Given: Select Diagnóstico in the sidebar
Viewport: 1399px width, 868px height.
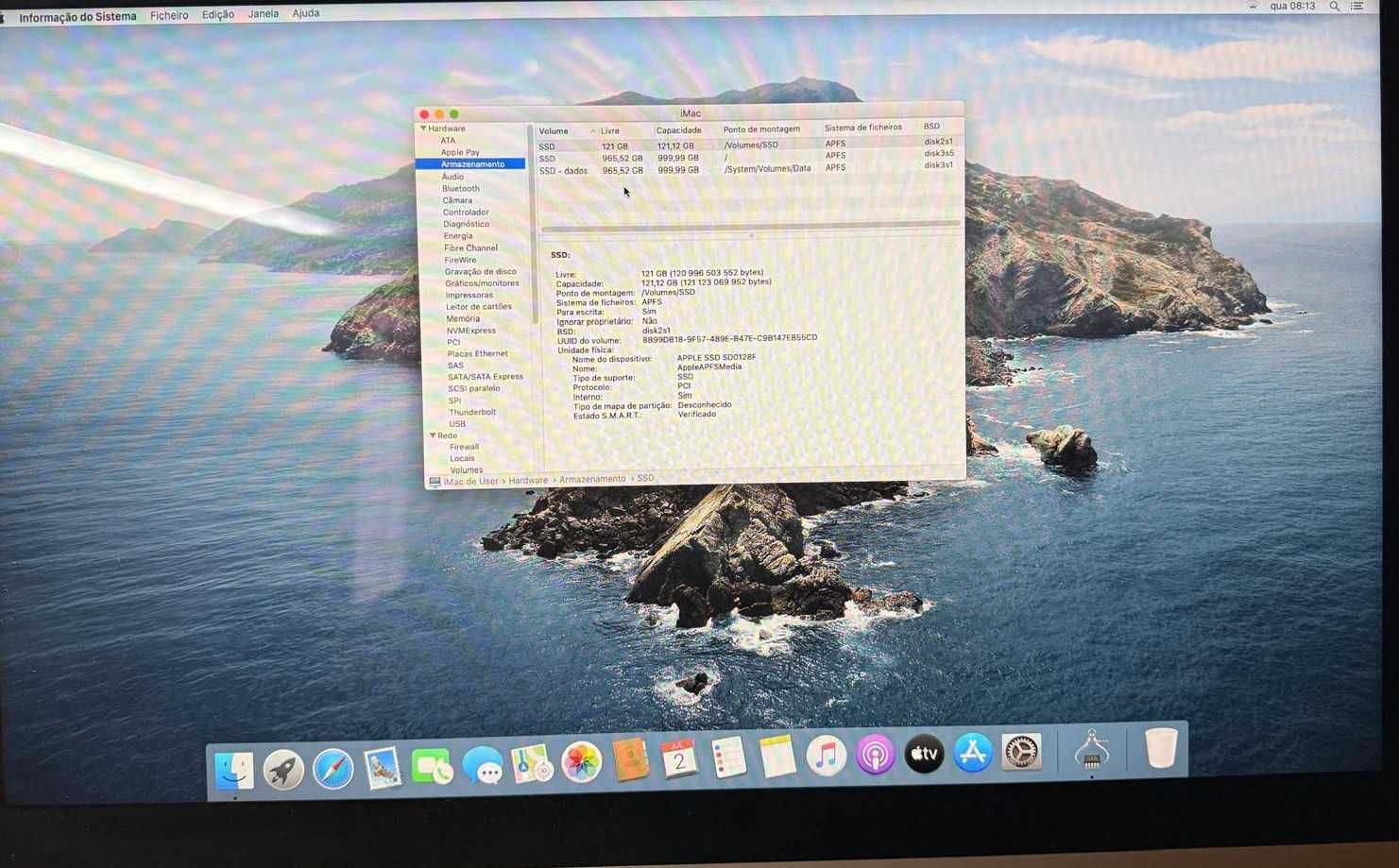Looking at the screenshot, I should tap(467, 224).
